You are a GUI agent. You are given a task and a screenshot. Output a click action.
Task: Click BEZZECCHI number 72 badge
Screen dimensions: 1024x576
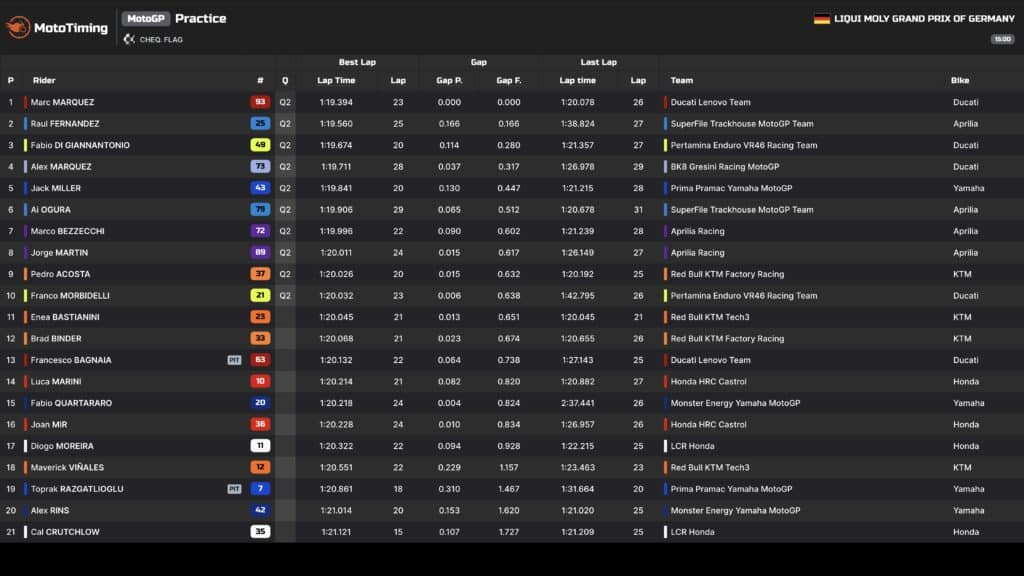coord(260,231)
